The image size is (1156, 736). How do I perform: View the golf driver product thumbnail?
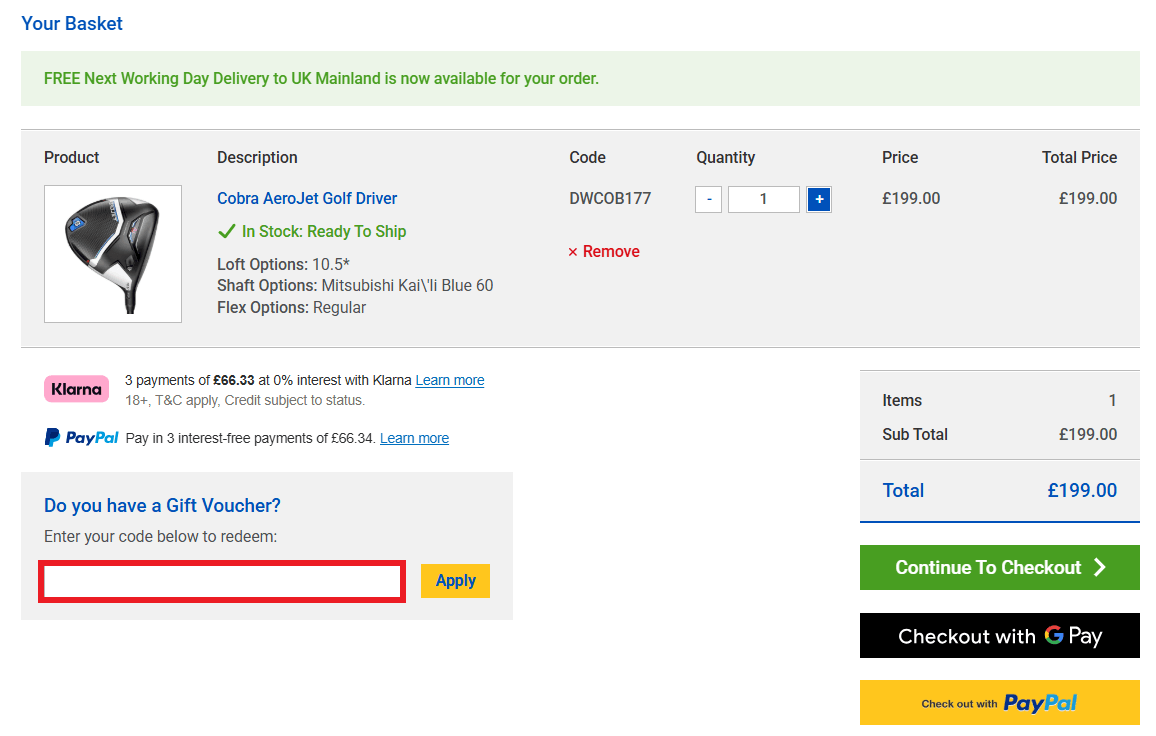(x=112, y=253)
